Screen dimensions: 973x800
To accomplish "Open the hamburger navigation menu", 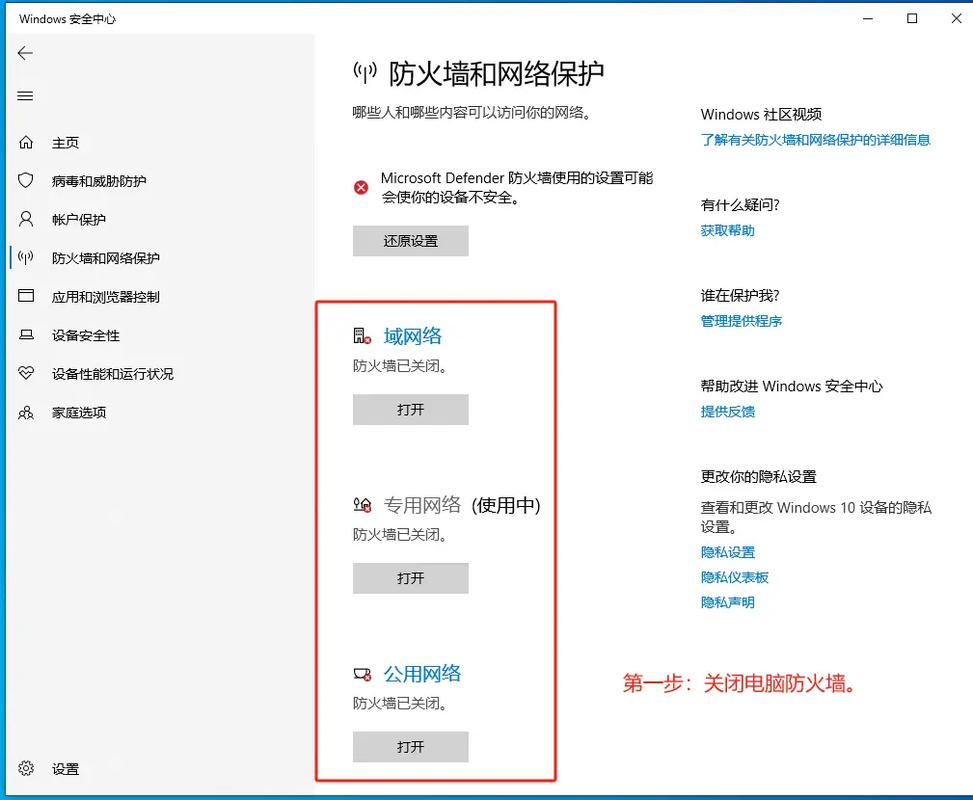I will (x=25, y=96).
